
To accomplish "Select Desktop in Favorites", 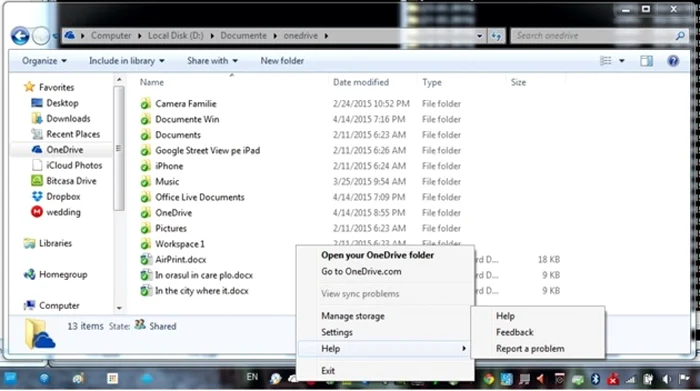I will (x=62, y=103).
